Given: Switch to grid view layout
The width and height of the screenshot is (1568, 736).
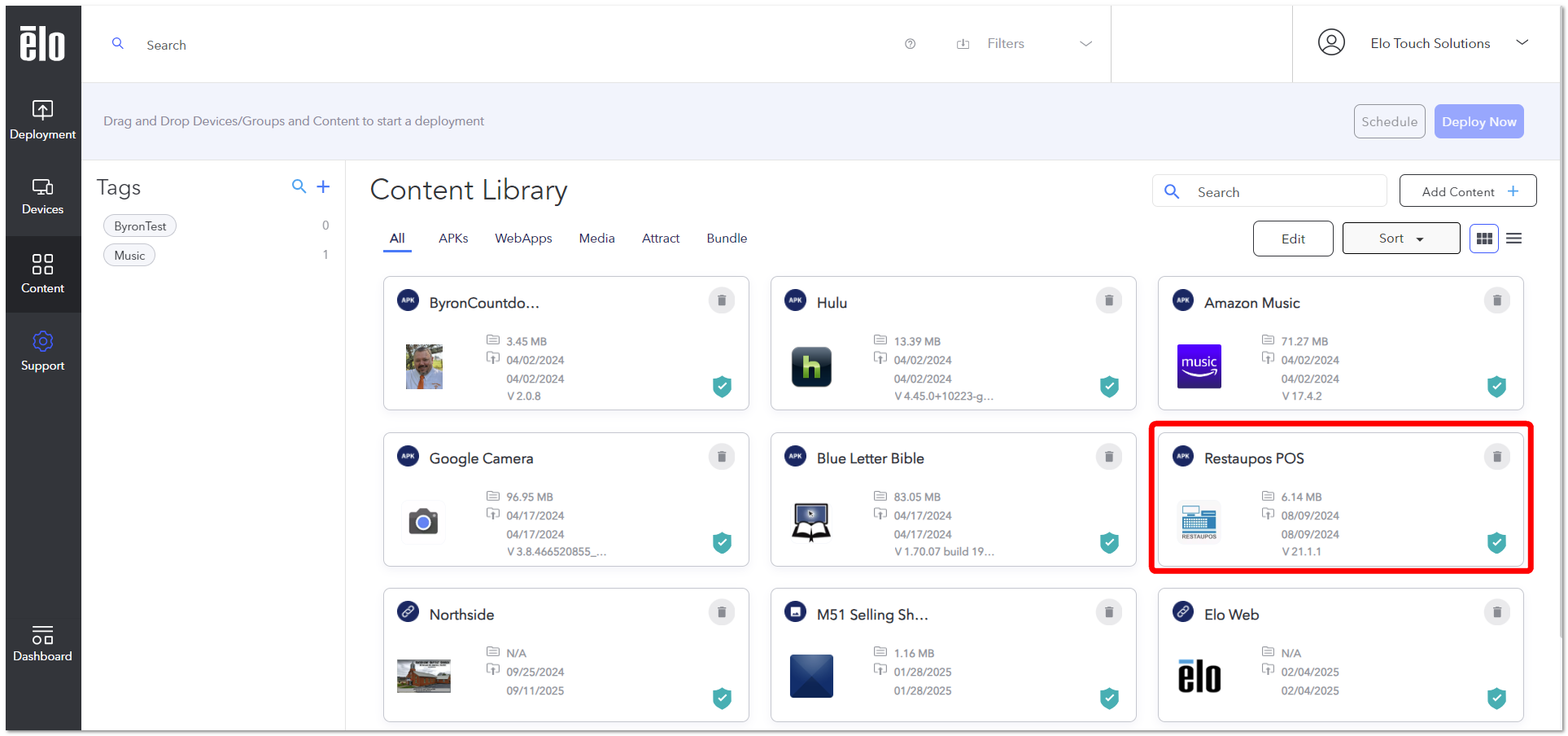Looking at the screenshot, I should pyautogui.click(x=1484, y=239).
